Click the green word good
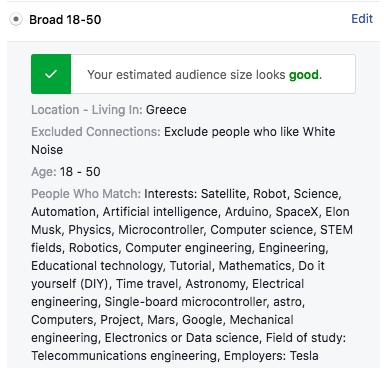 tap(304, 75)
